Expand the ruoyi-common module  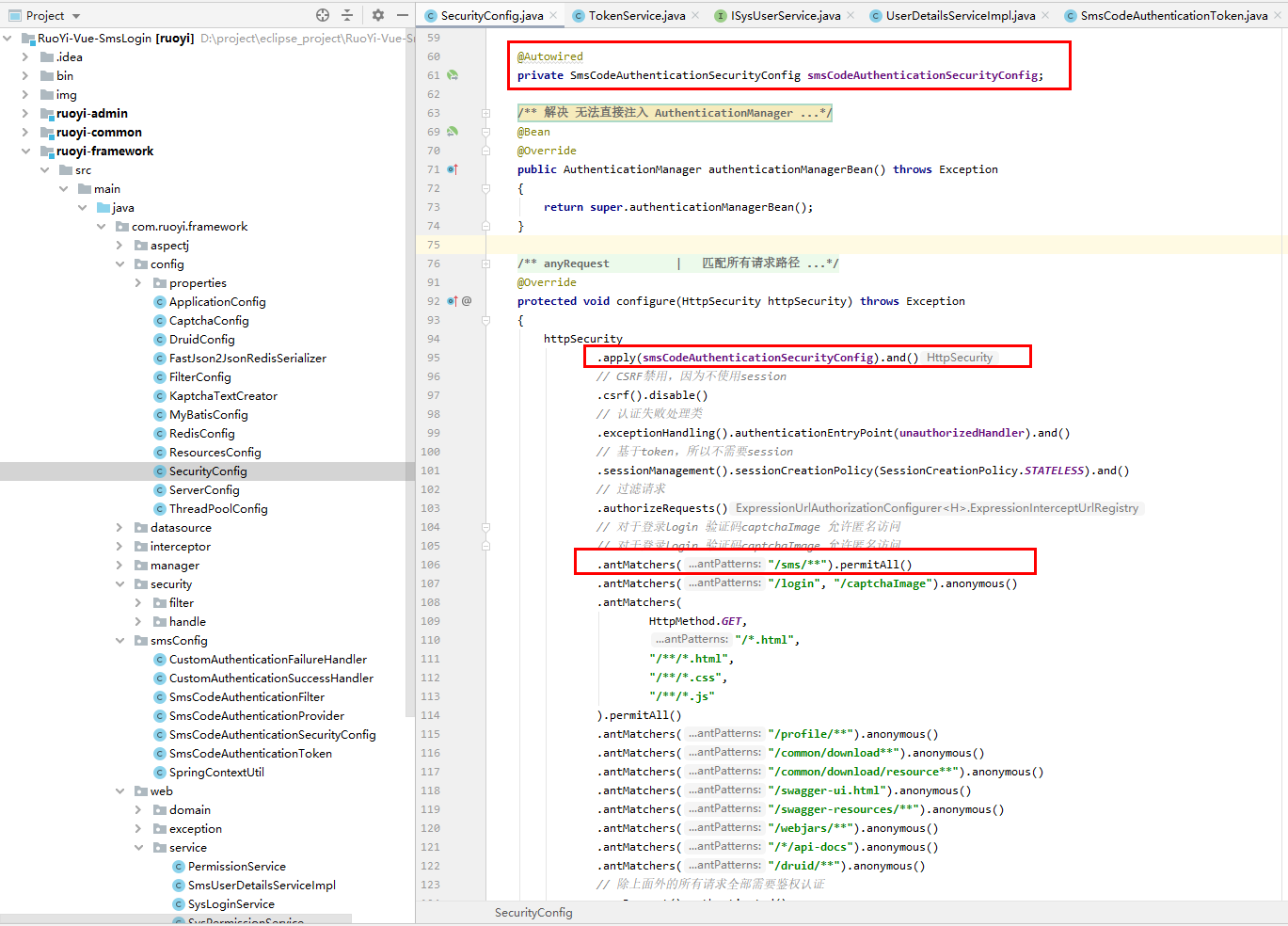pos(25,133)
